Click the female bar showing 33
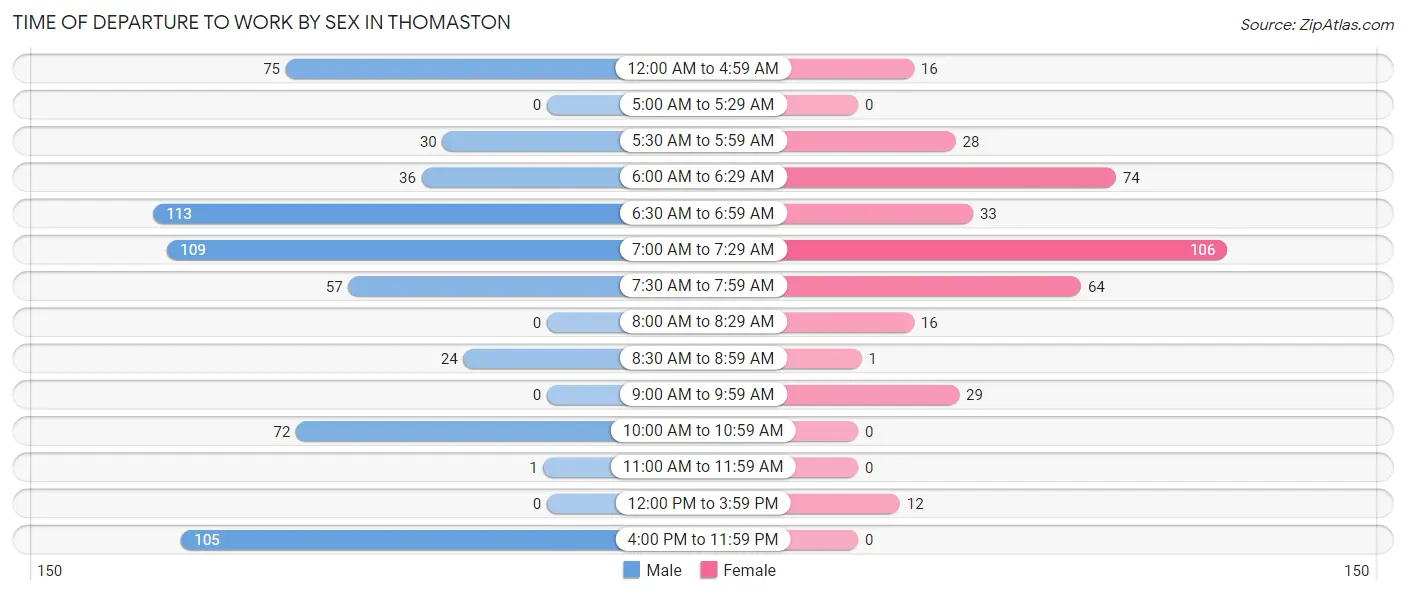This screenshot has height=595, width=1406. 879,213
